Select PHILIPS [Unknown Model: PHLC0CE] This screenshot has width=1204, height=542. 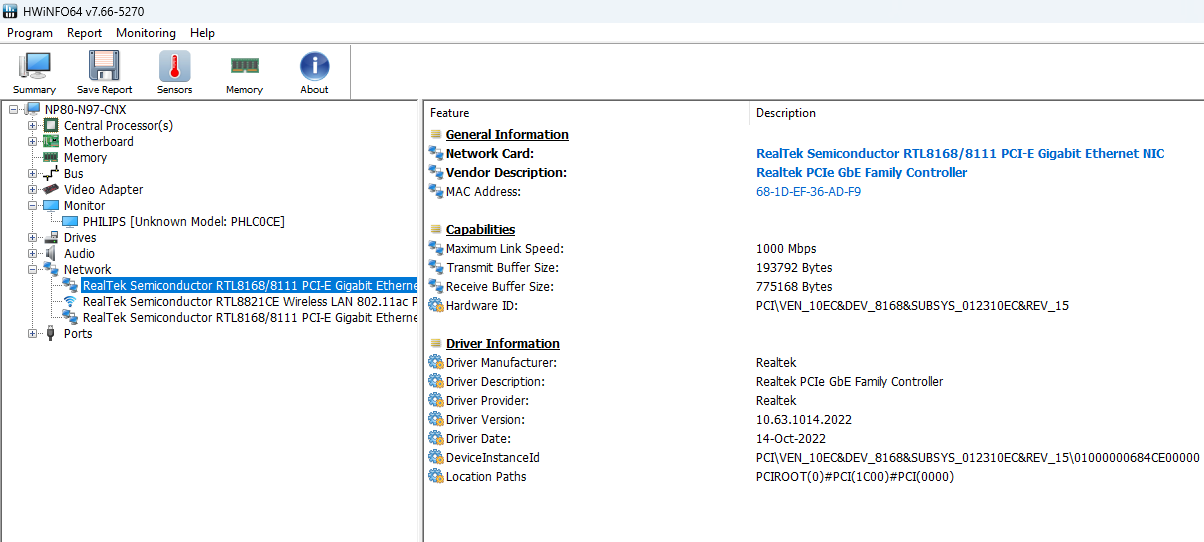click(184, 221)
